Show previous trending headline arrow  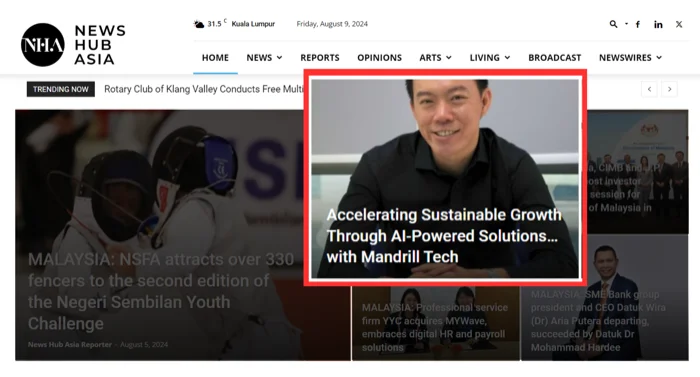pos(650,89)
